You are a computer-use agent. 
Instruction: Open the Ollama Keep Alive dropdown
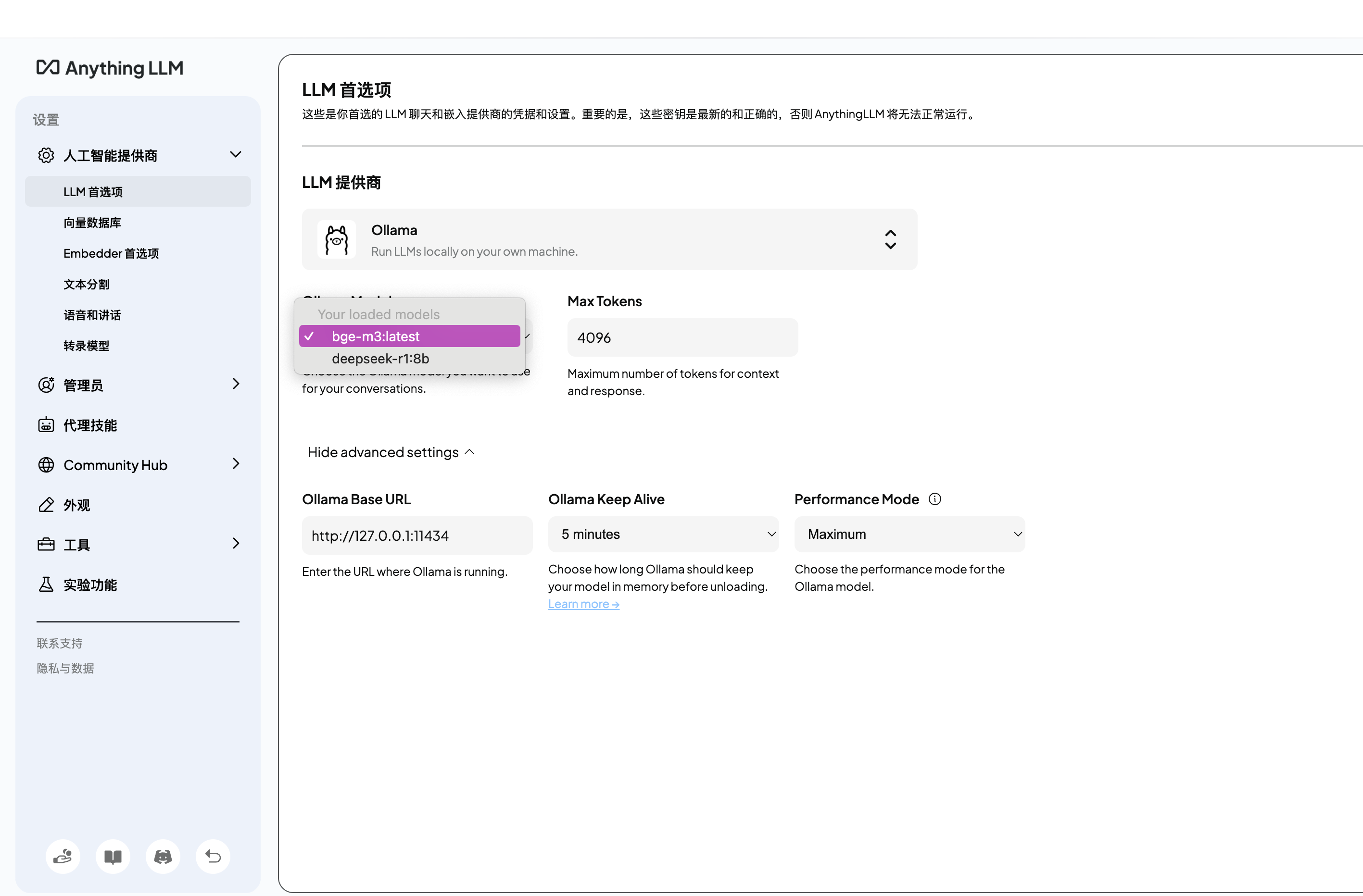(x=663, y=534)
